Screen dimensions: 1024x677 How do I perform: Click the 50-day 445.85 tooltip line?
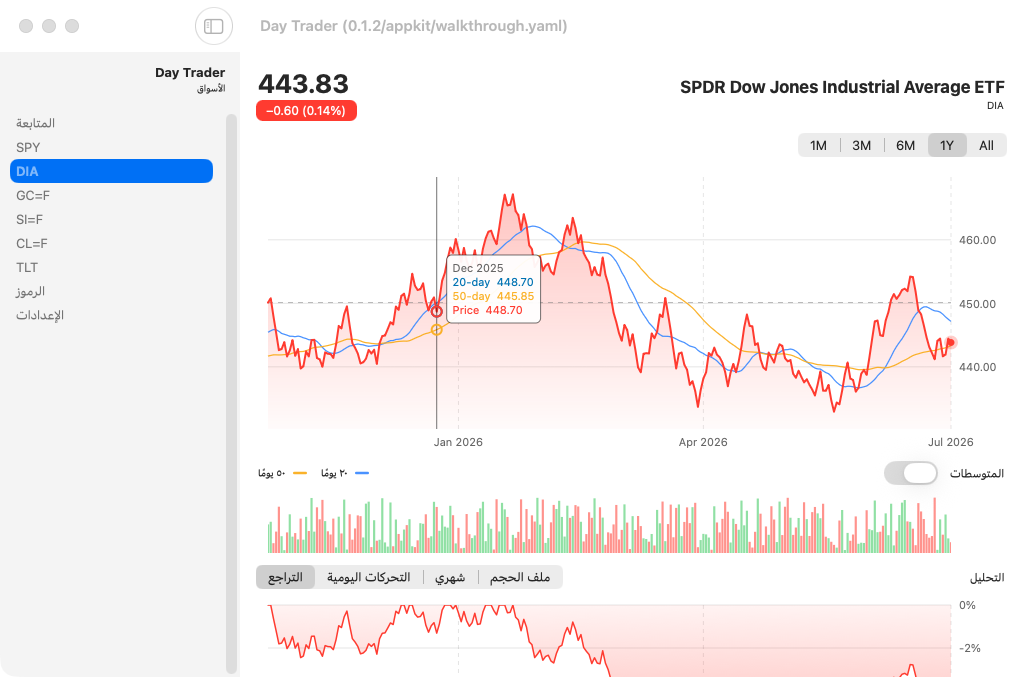[x=493, y=296]
